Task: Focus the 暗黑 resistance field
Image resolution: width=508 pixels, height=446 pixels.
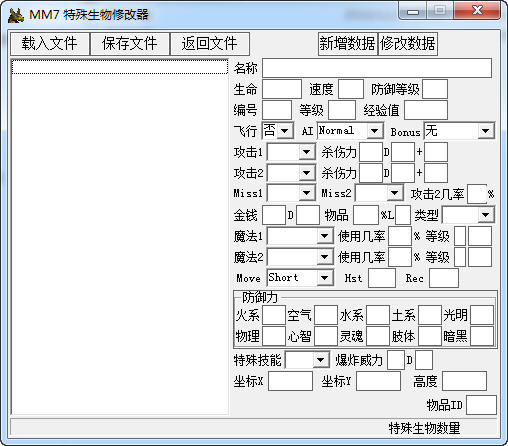Action: [482, 336]
